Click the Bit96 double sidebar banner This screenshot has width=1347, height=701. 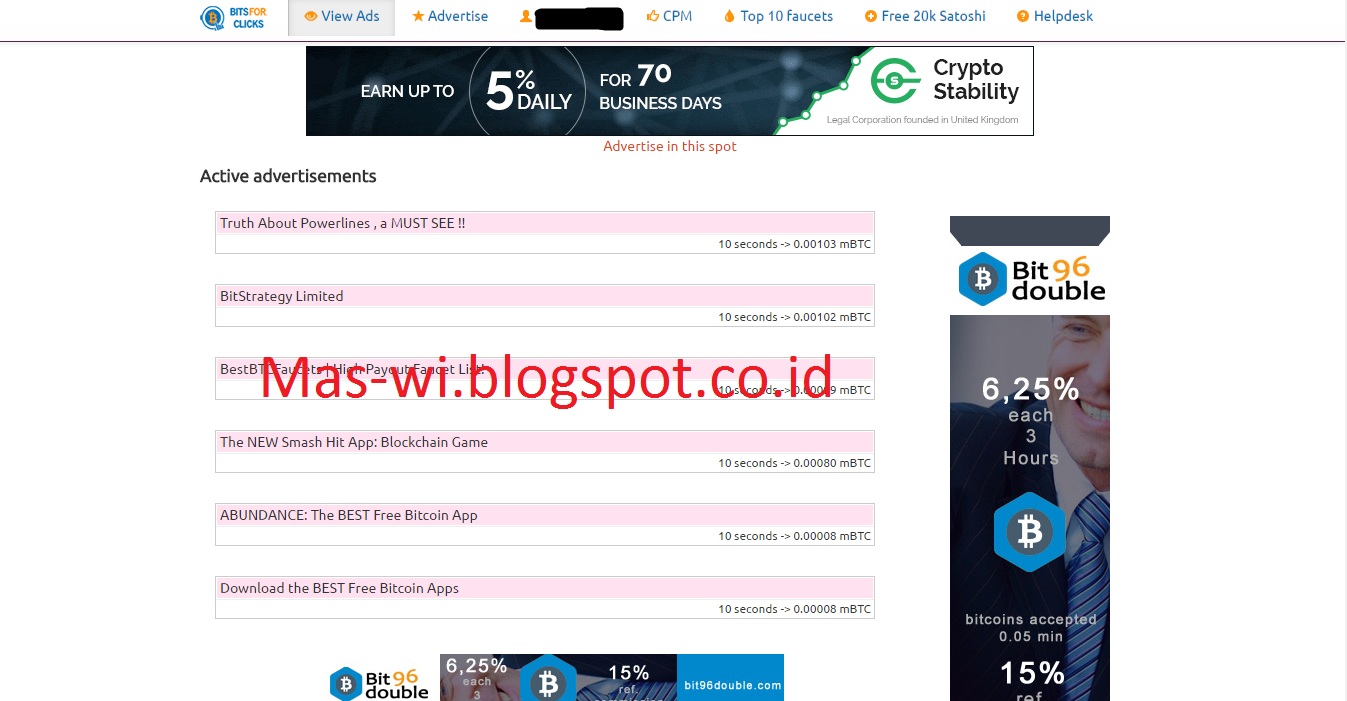[1030, 458]
